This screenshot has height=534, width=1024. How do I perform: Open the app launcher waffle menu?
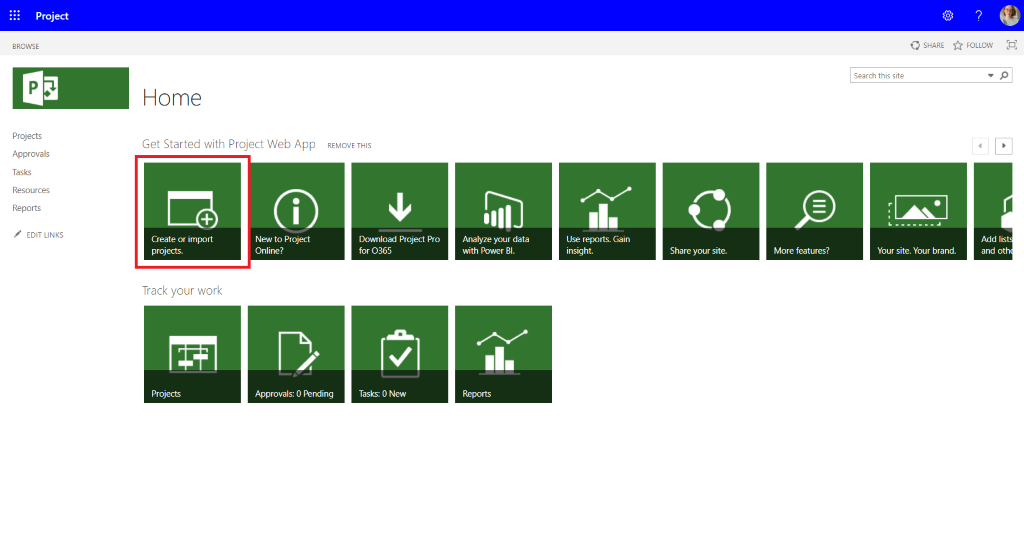click(x=15, y=16)
